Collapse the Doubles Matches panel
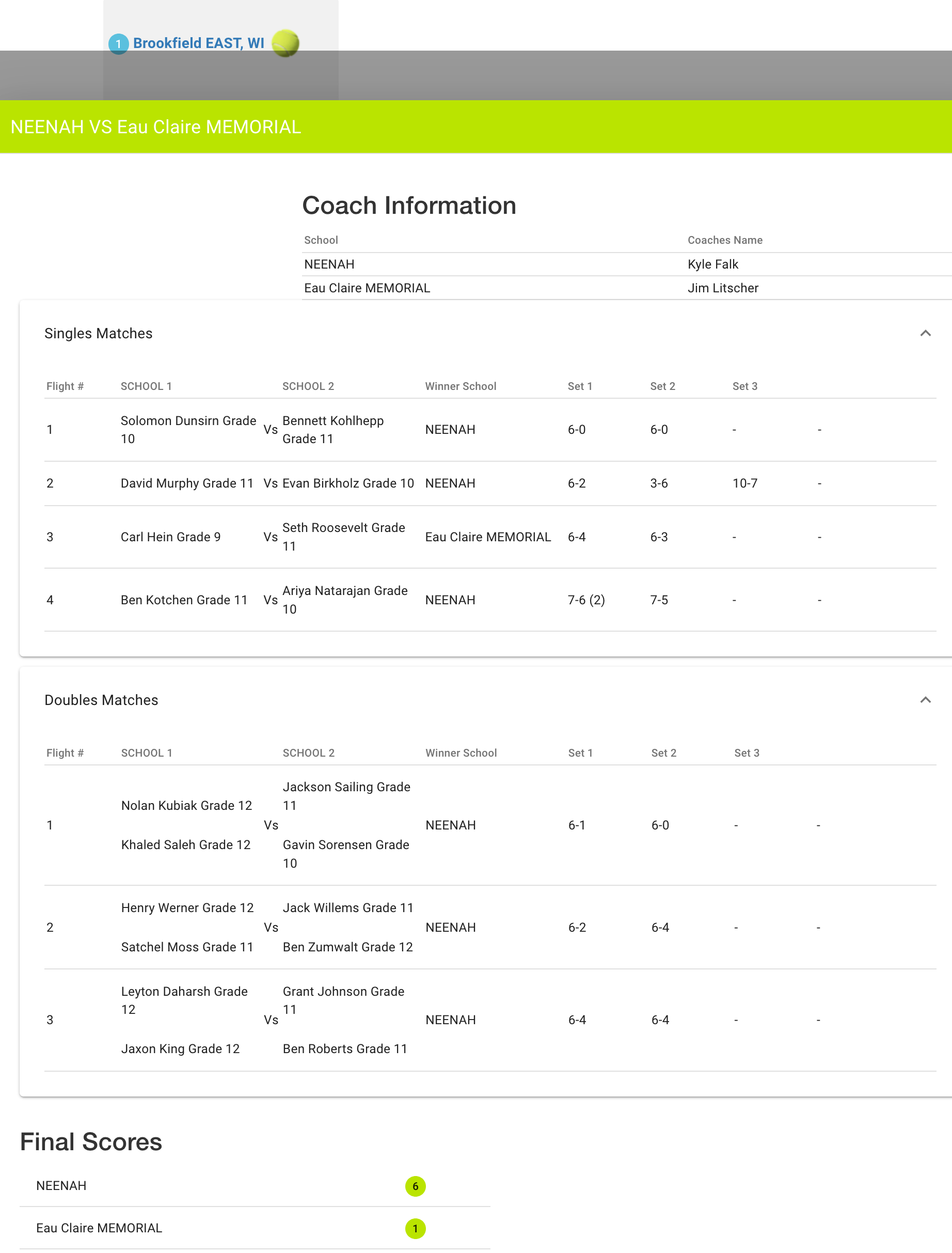 point(925,700)
